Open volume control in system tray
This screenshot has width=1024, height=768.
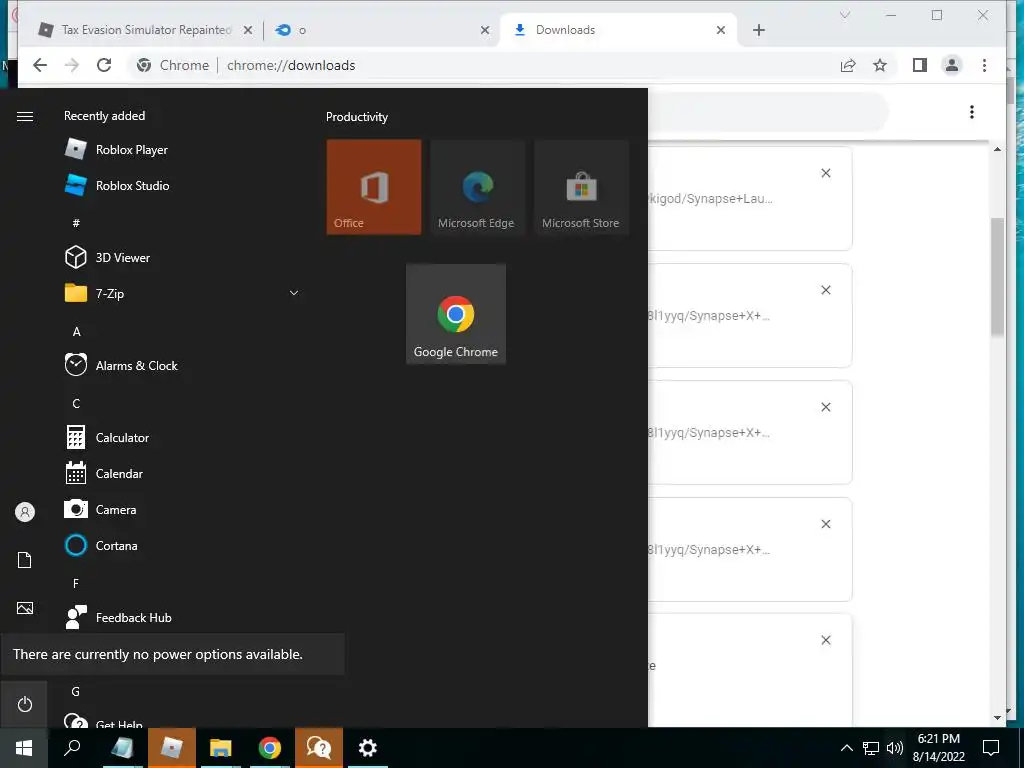pyautogui.click(x=895, y=748)
